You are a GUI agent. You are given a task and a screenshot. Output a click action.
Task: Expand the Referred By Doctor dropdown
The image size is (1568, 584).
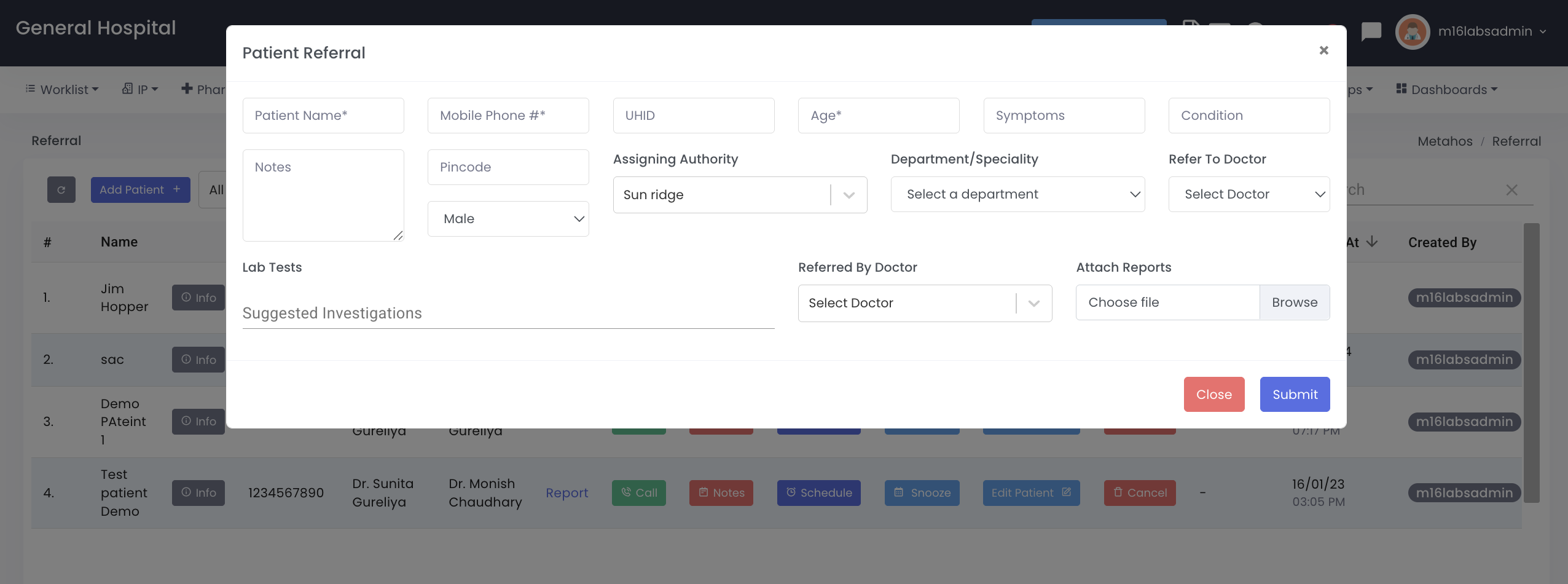[x=1033, y=304]
